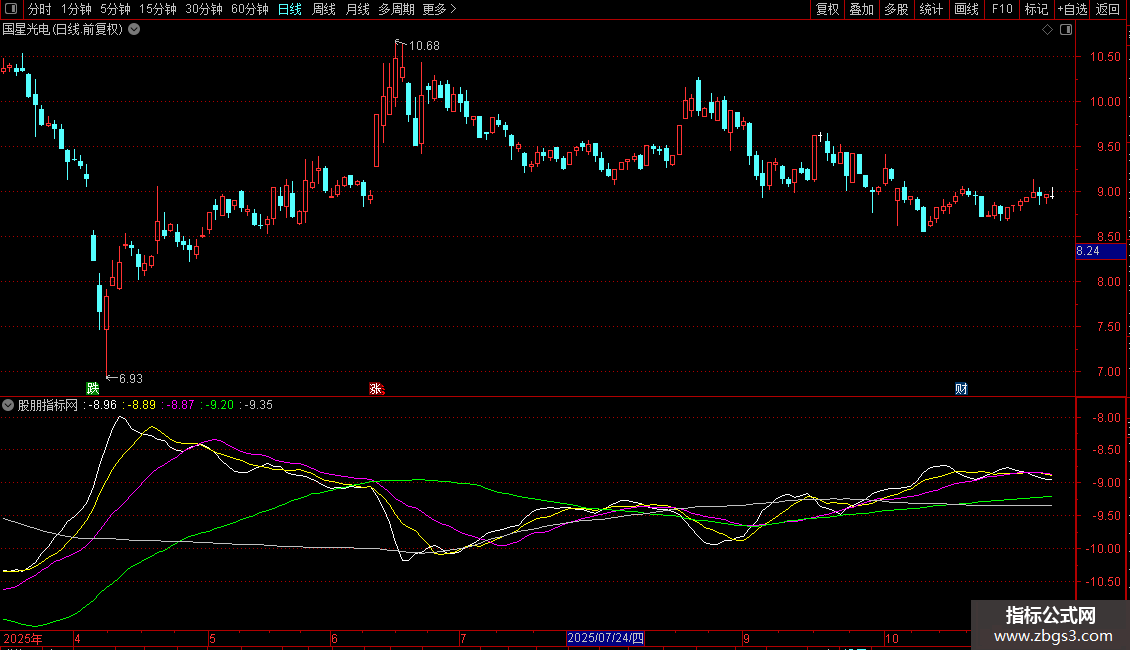Click the 标记 mark tool

coord(1036,10)
